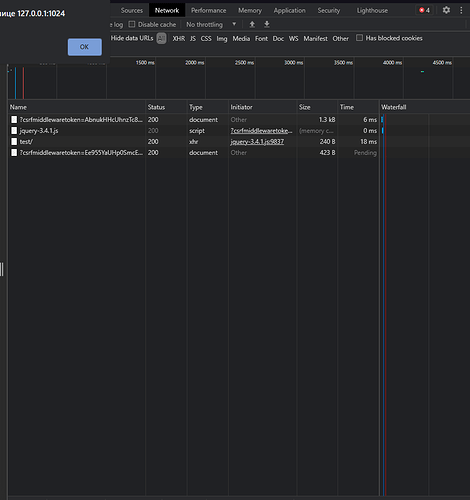
Task: Switch to the Performance tab
Action: pos(208,10)
